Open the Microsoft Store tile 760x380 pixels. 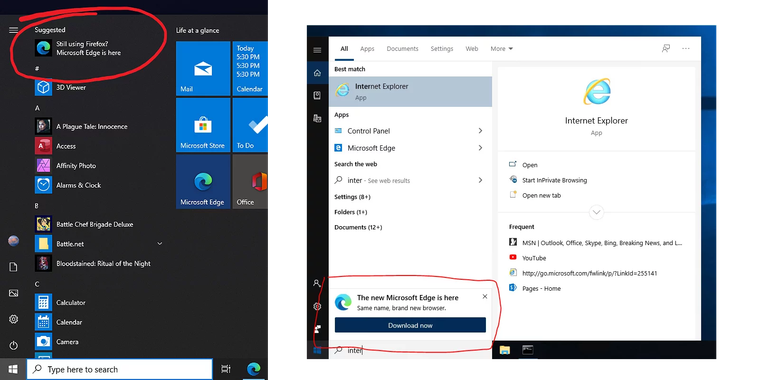point(203,125)
